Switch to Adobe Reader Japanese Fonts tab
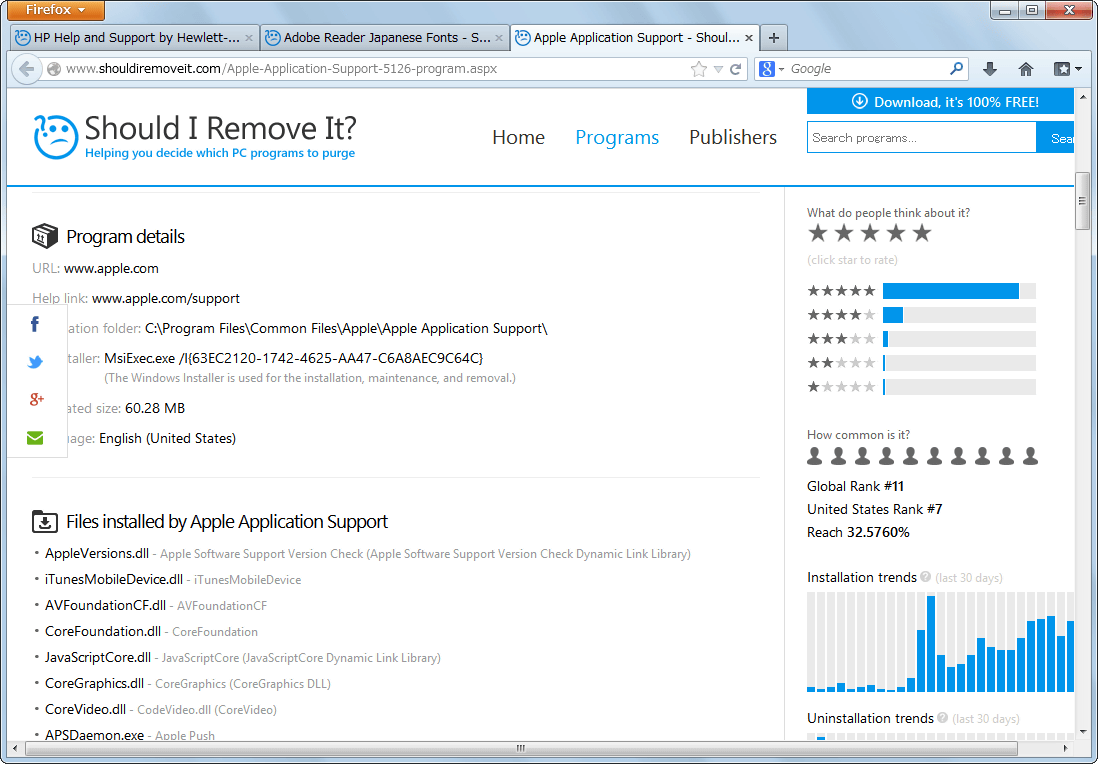 coord(385,38)
